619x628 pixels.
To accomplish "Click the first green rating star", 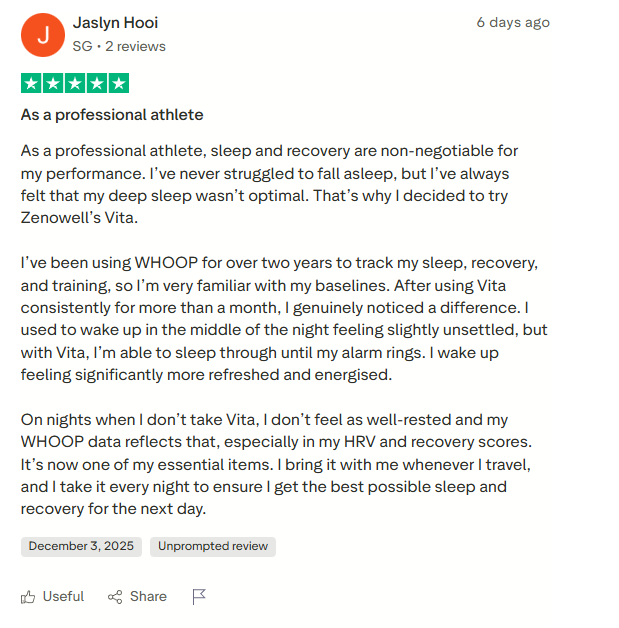I will [31, 83].
